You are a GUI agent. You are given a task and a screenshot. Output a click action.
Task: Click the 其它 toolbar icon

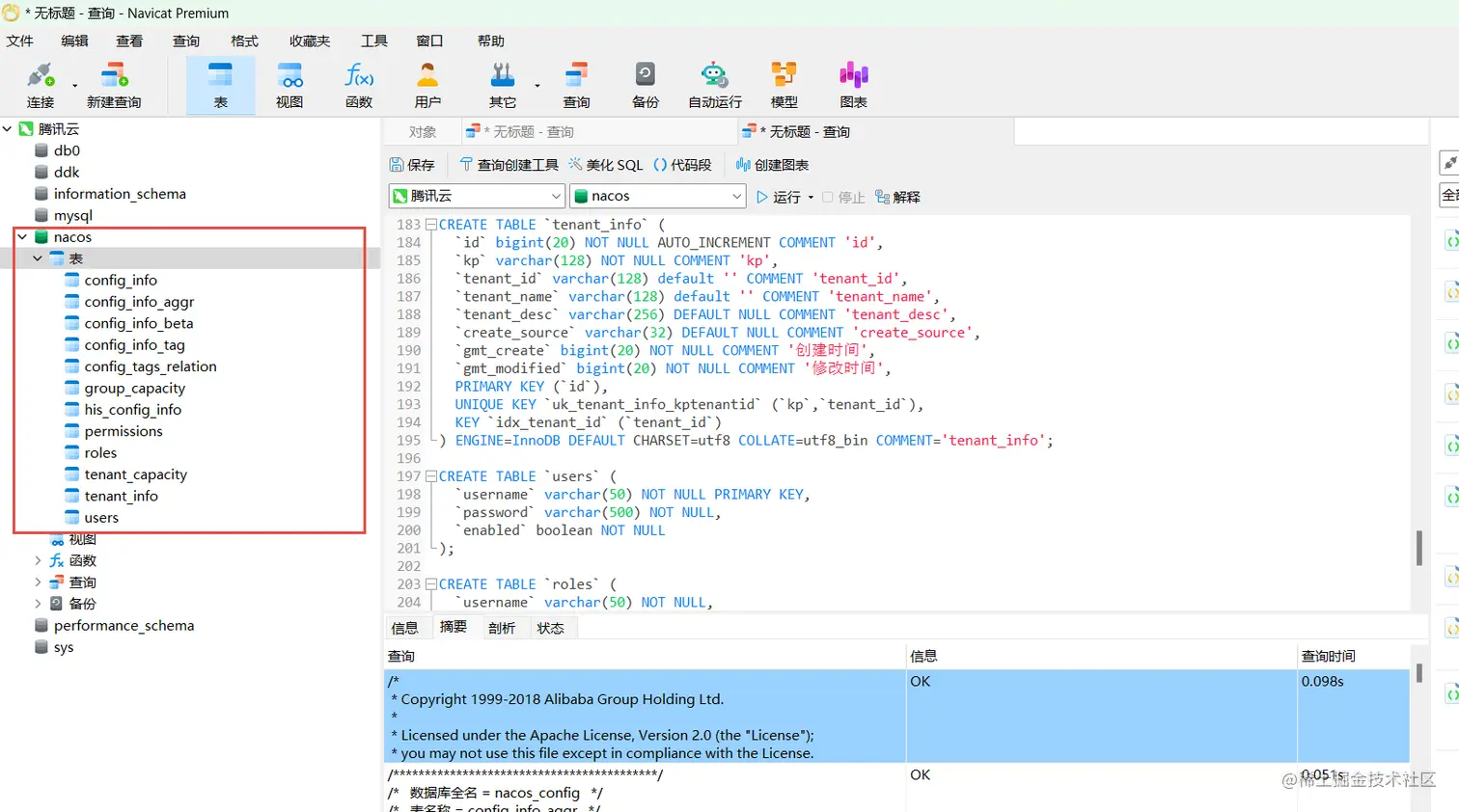[x=503, y=85]
